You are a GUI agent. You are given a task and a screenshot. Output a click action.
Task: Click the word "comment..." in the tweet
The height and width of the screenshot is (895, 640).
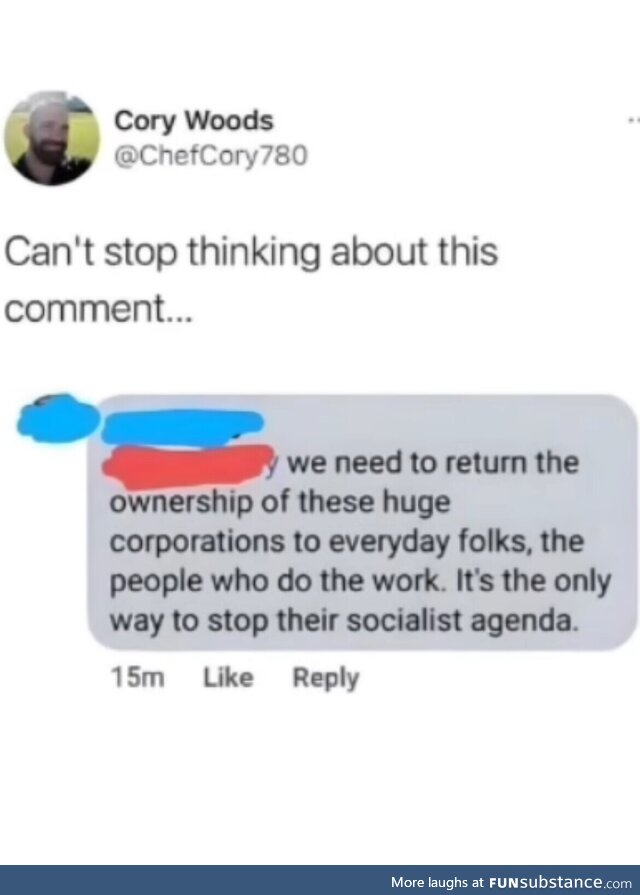(x=99, y=309)
